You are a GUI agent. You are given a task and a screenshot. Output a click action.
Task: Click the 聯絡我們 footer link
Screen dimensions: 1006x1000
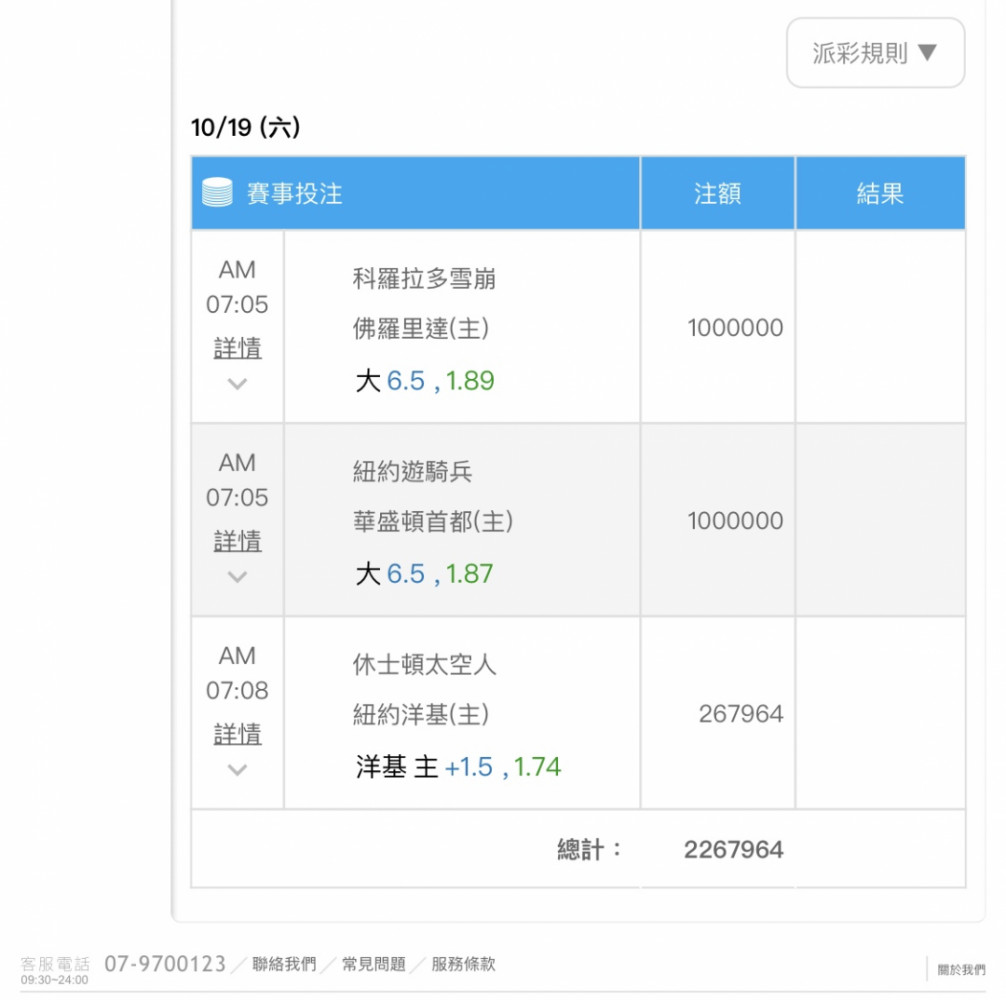[x=284, y=964]
